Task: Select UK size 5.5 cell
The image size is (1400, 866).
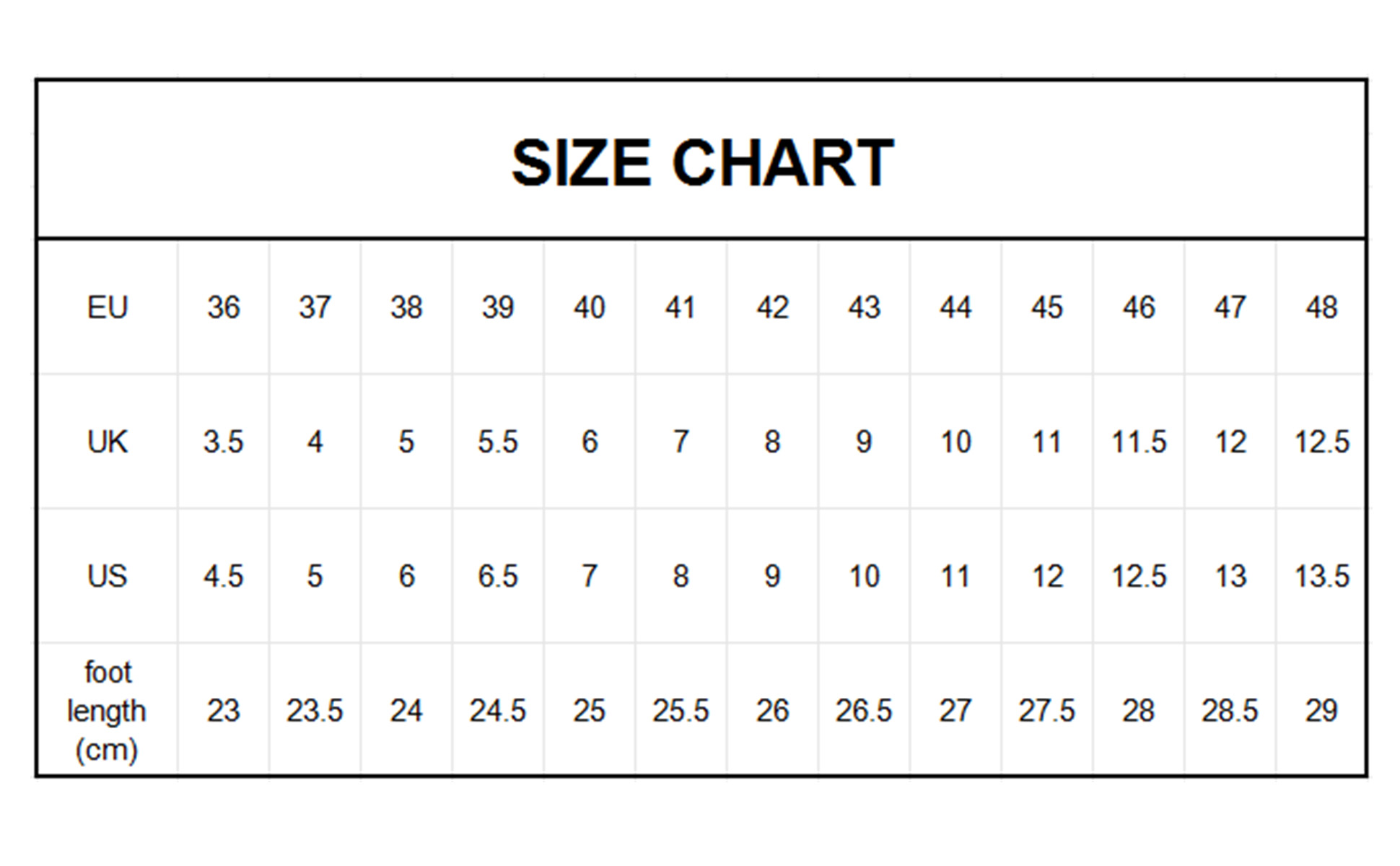Action: click(x=497, y=442)
